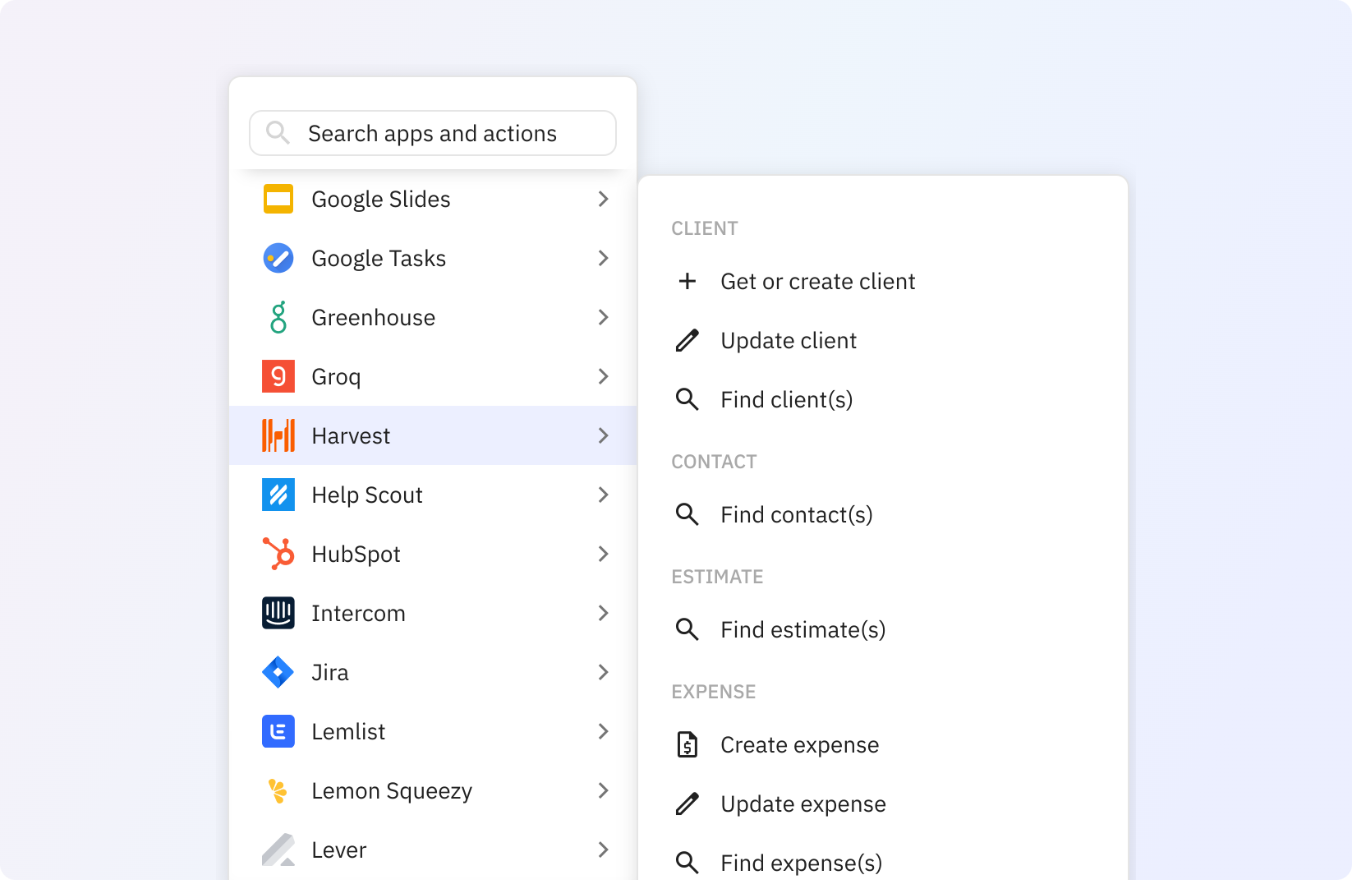Open the Google Slides submenu arrow

pyautogui.click(x=603, y=199)
